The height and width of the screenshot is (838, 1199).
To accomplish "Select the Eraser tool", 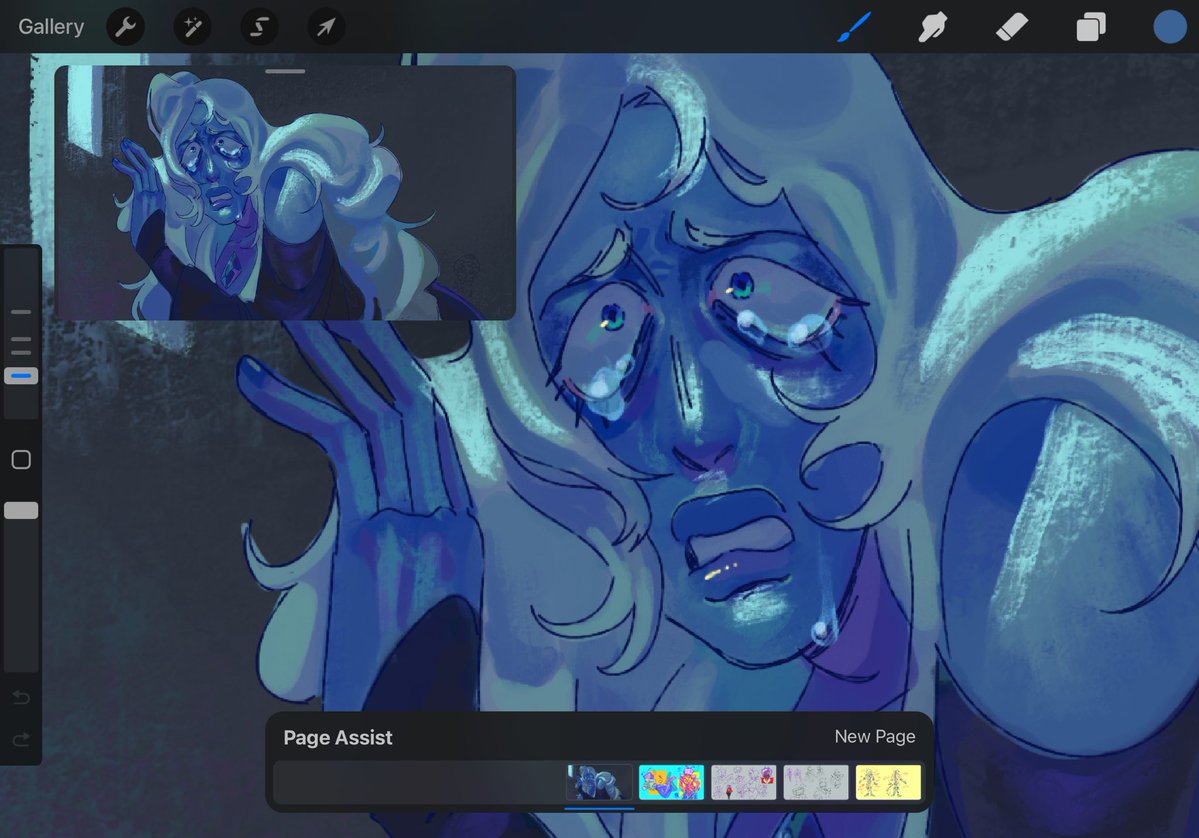I will [x=1012, y=28].
